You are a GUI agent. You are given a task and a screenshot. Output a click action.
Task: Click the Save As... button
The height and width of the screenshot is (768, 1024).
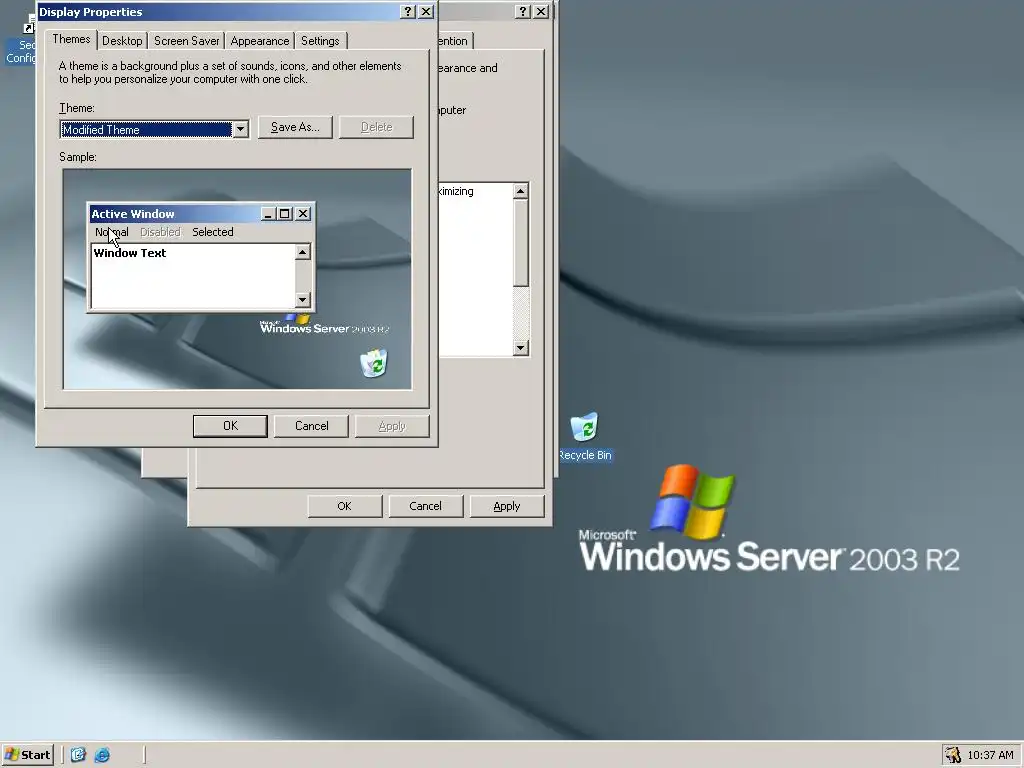tap(295, 127)
